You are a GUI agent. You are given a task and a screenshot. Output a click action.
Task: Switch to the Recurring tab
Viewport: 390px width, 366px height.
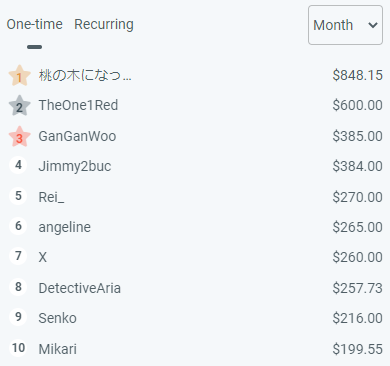104,24
